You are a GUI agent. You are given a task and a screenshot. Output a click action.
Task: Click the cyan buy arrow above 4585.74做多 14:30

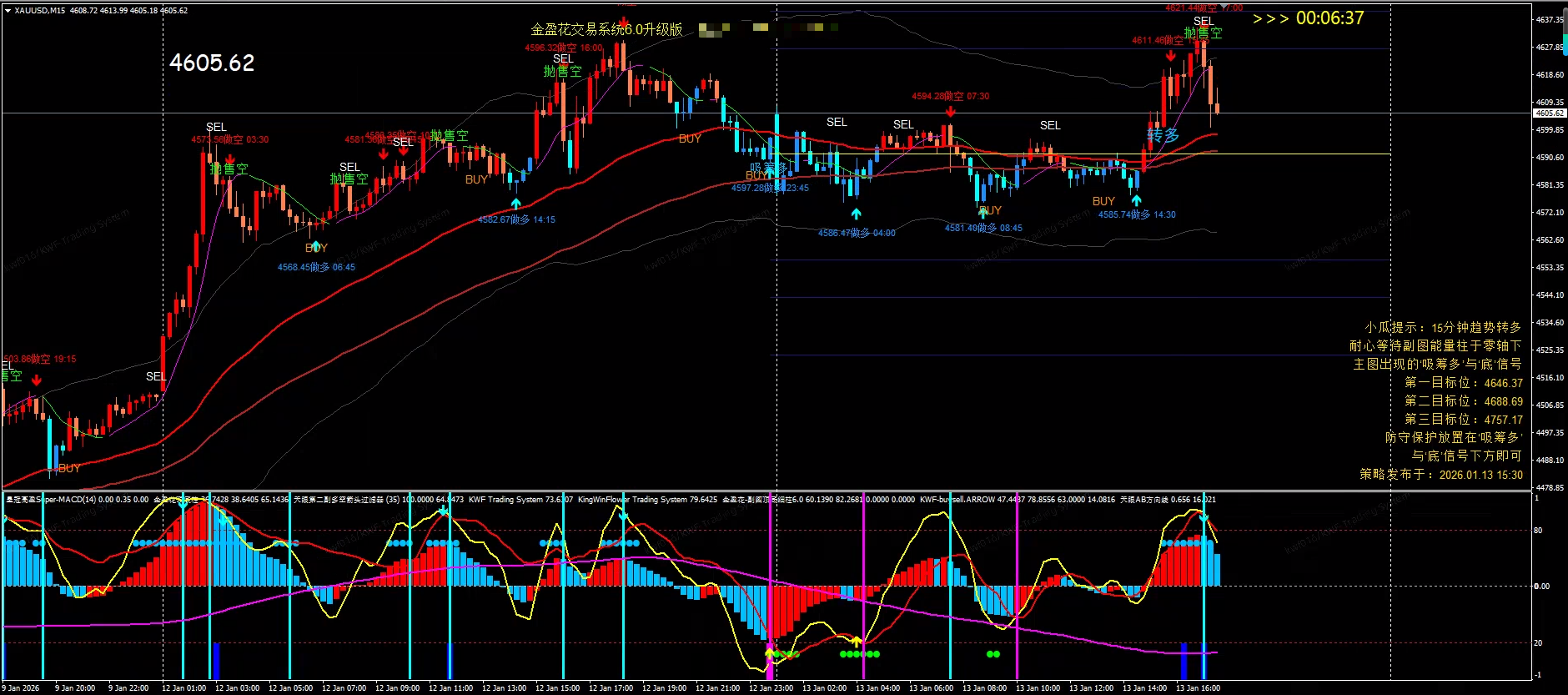(x=1136, y=200)
